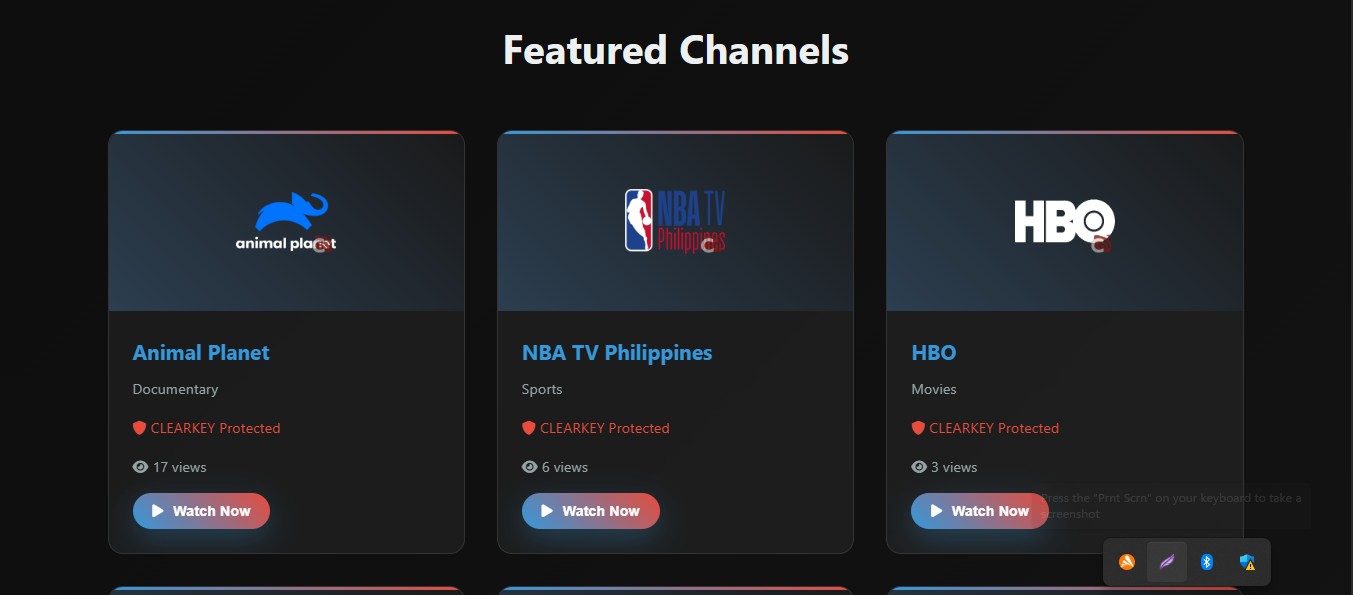Image resolution: width=1353 pixels, height=595 pixels.
Task: Open the Bluetooth tray icon
Action: [1207, 562]
